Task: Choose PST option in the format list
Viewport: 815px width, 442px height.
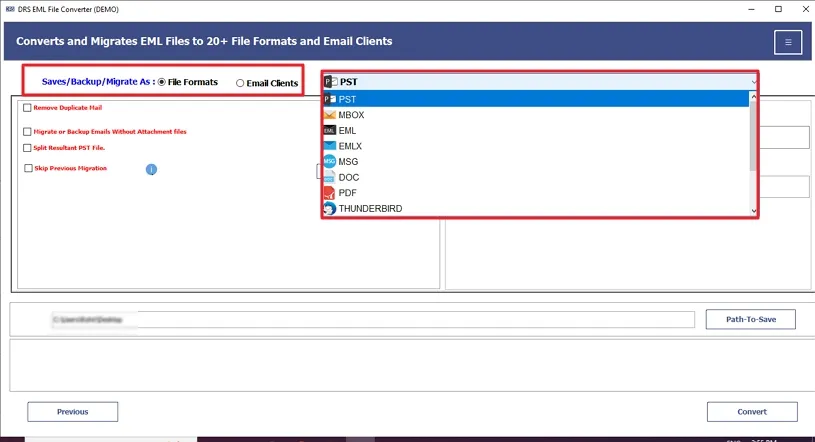Action: click(x=536, y=99)
